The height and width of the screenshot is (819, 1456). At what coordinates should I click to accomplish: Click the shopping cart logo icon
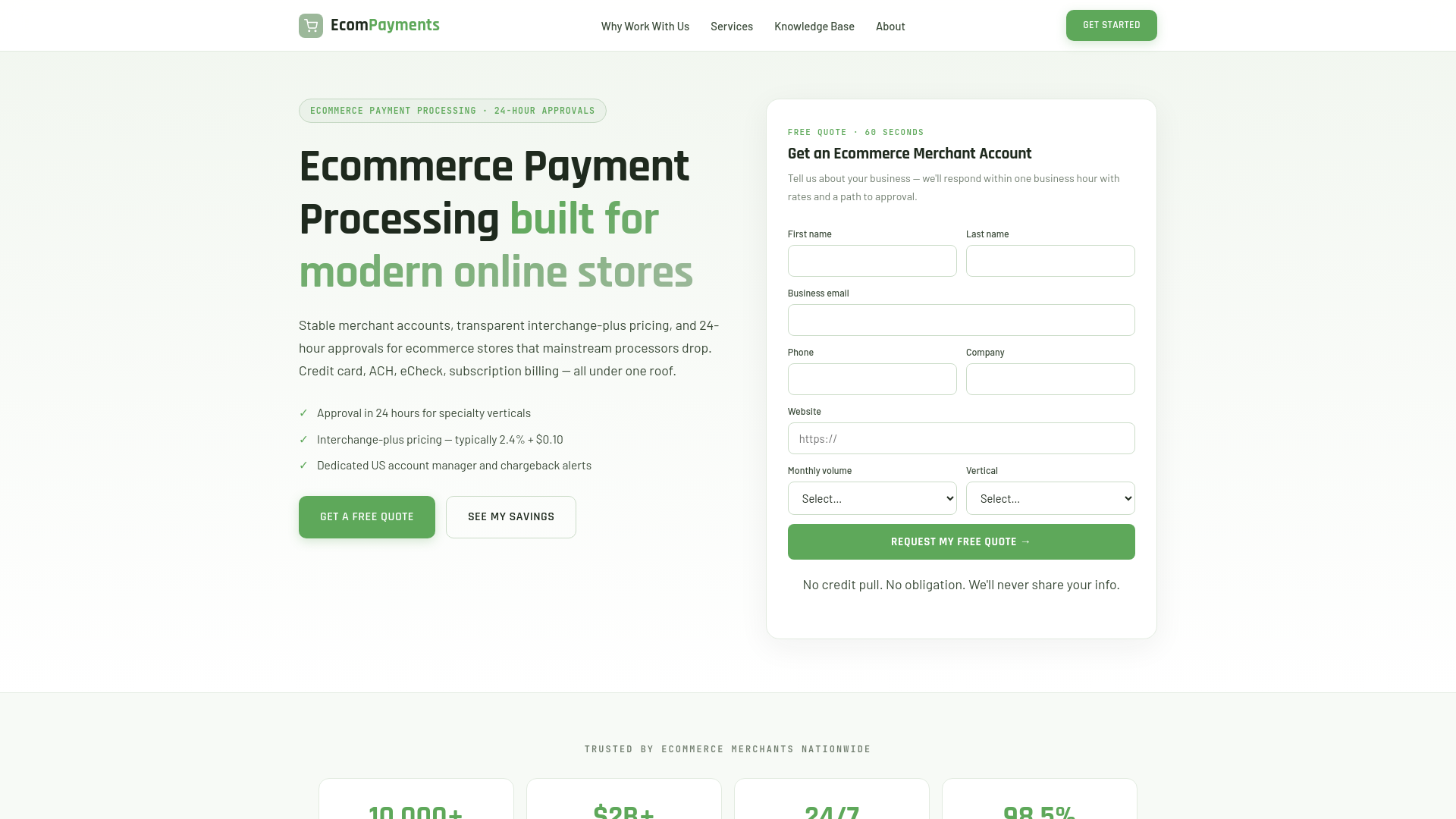tap(311, 26)
